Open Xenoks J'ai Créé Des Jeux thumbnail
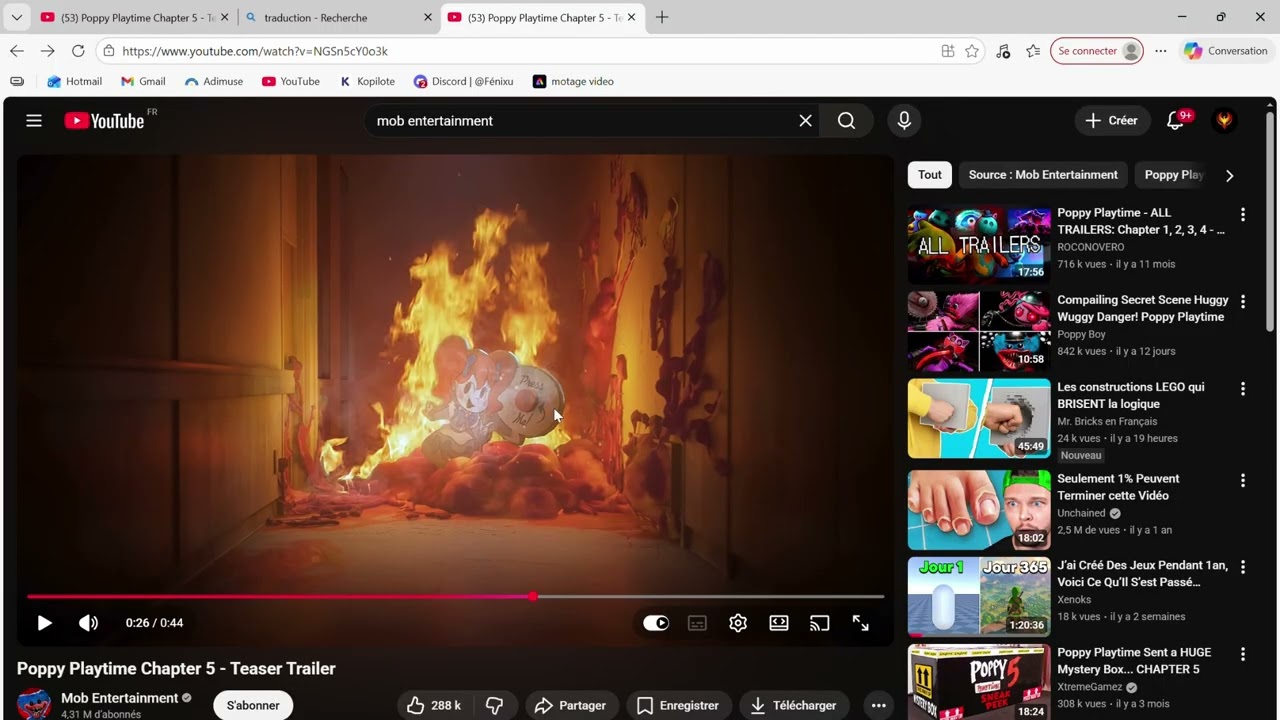The height and width of the screenshot is (720, 1280). [979, 597]
